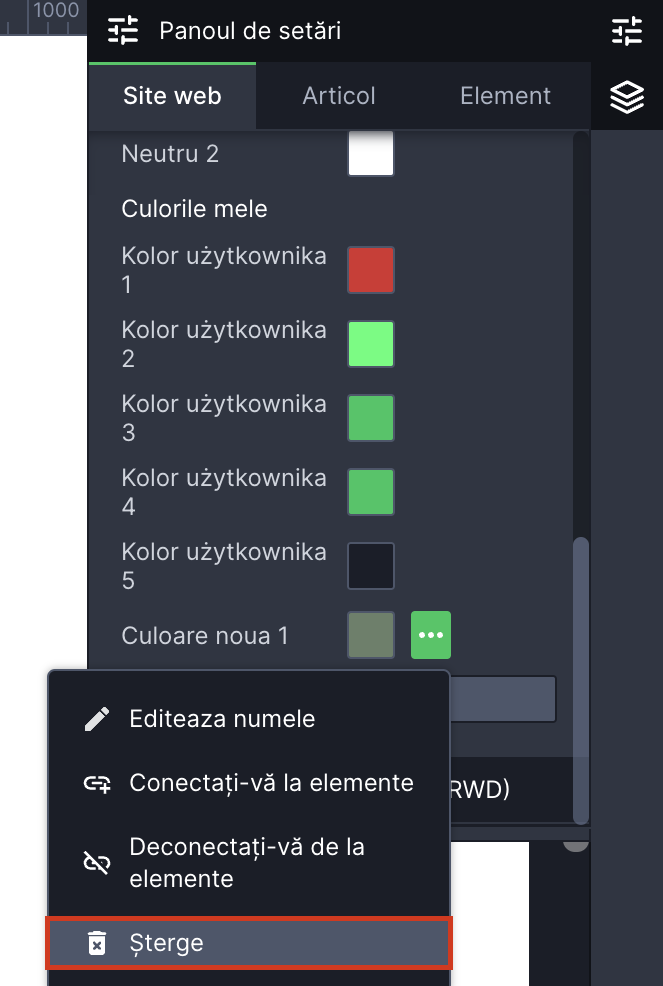Click the pencil icon beside Editeaza numele
The width and height of the screenshot is (663, 986).
tap(97, 719)
